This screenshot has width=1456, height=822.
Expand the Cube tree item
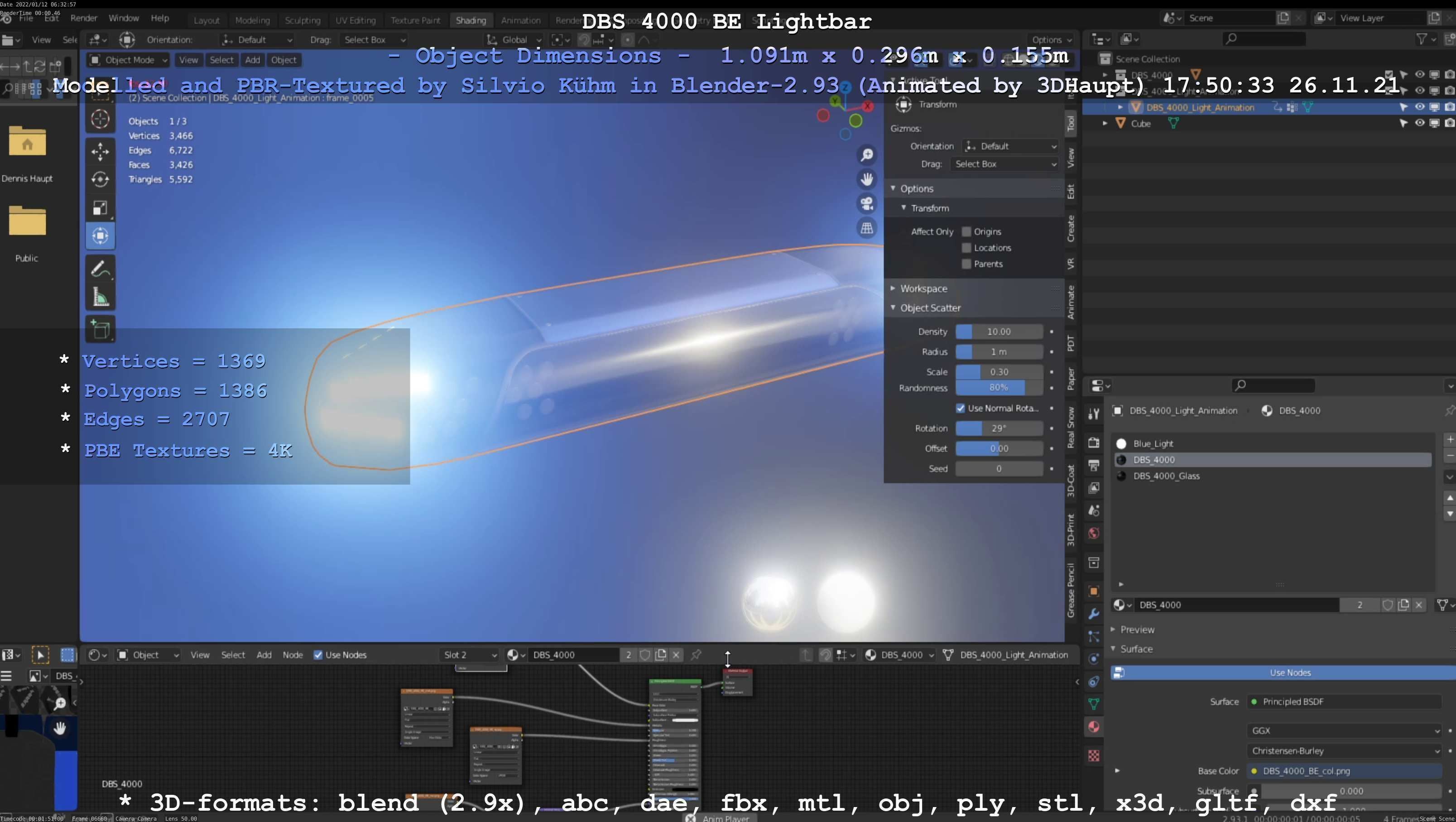coord(1105,123)
